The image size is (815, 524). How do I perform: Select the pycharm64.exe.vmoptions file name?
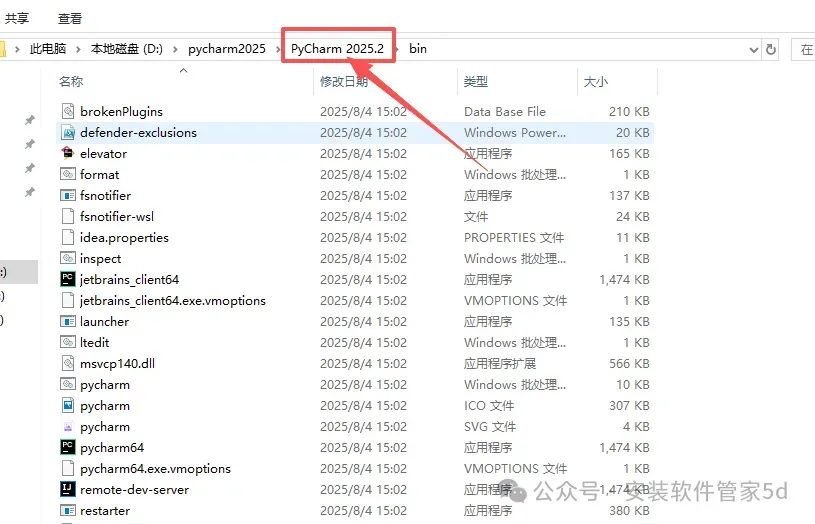[x=155, y=468]
